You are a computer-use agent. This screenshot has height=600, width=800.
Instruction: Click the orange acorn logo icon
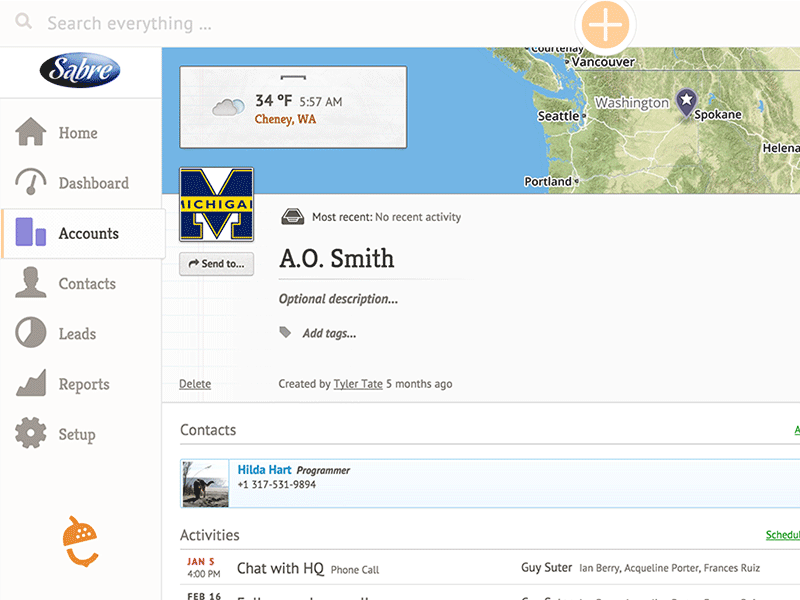click(x=80, y=542)
